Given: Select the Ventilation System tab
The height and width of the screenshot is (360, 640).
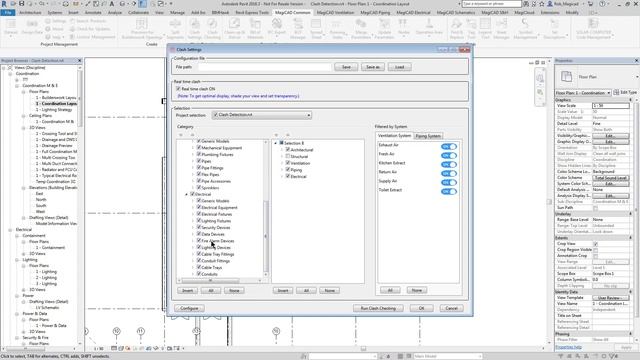Looking at the screenshot, I should pyautogui.click(x=394, y=136).
